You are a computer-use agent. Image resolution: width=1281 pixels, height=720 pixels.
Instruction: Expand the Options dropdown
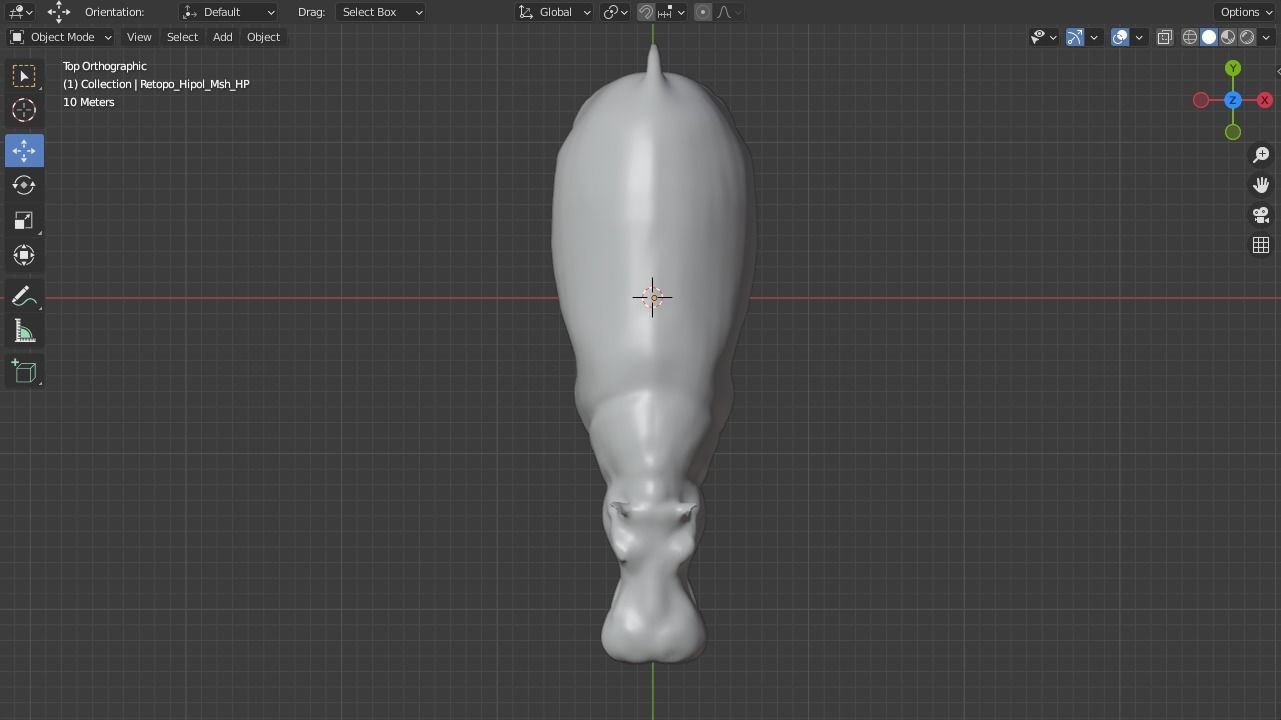tap(1246, 12)
